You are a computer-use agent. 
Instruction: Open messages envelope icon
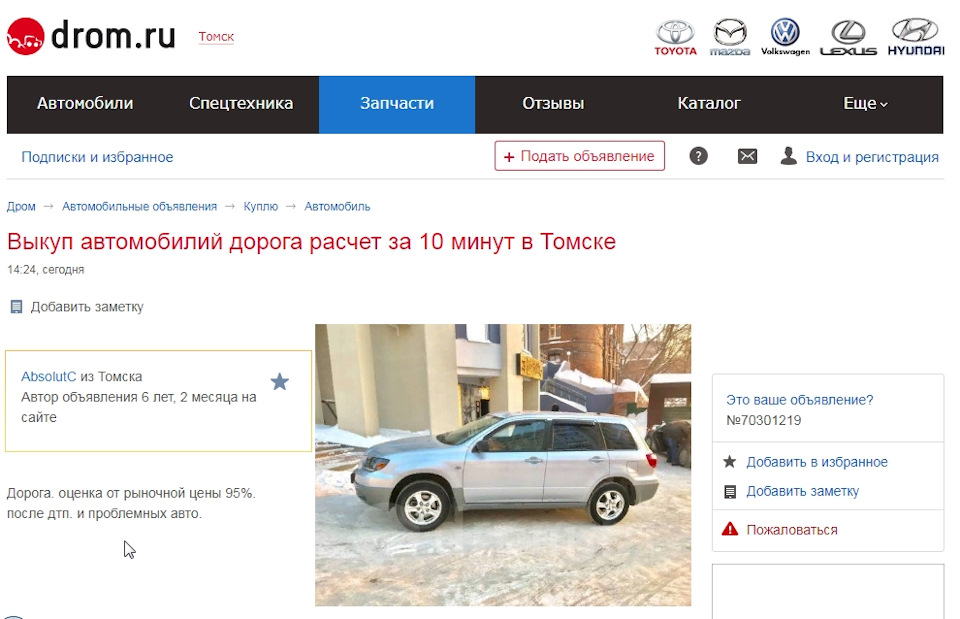pyautogui.click(x=747, y=156)
